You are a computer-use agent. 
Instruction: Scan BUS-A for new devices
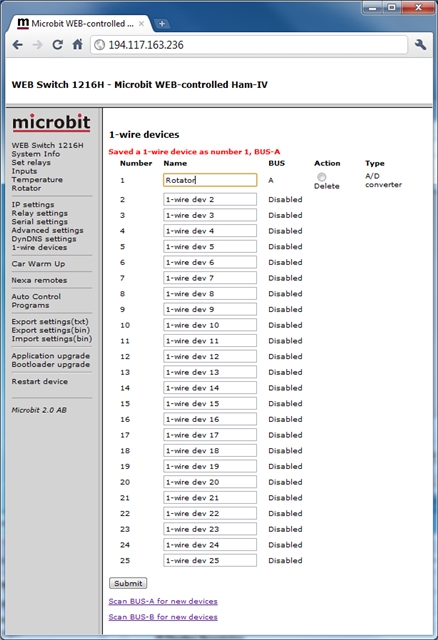163,601
